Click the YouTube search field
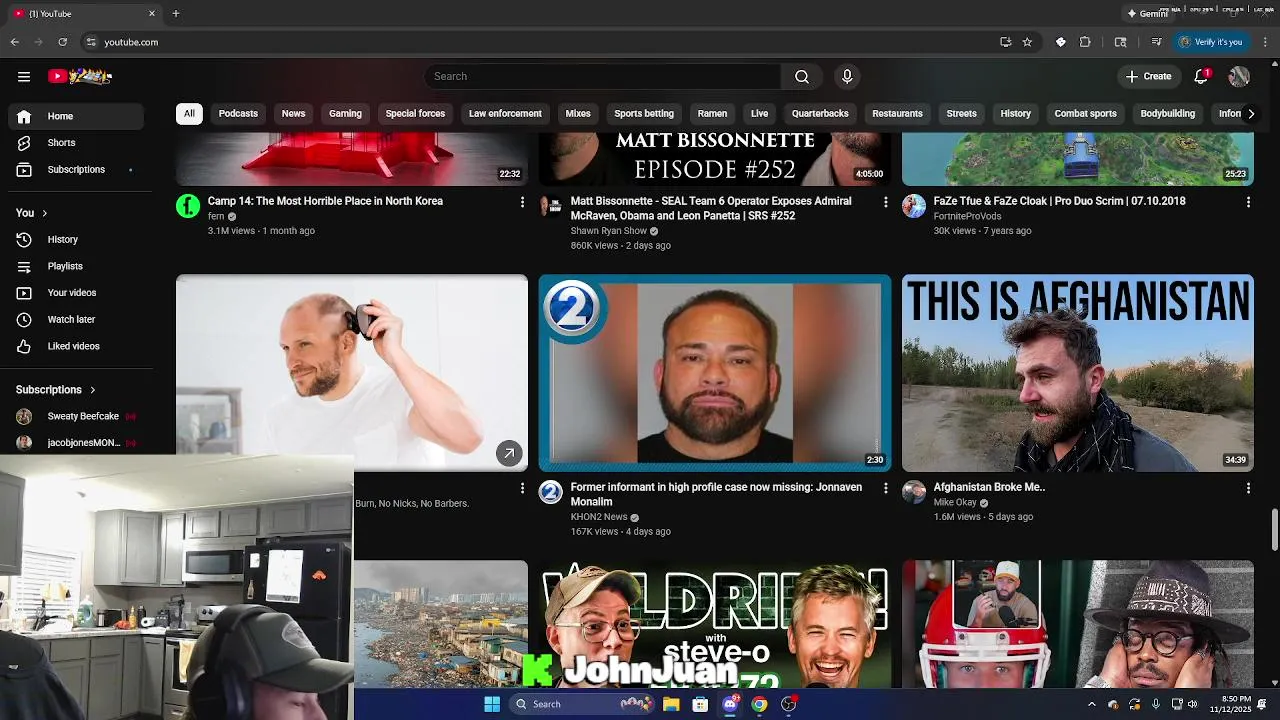 [x=602, y=76]
